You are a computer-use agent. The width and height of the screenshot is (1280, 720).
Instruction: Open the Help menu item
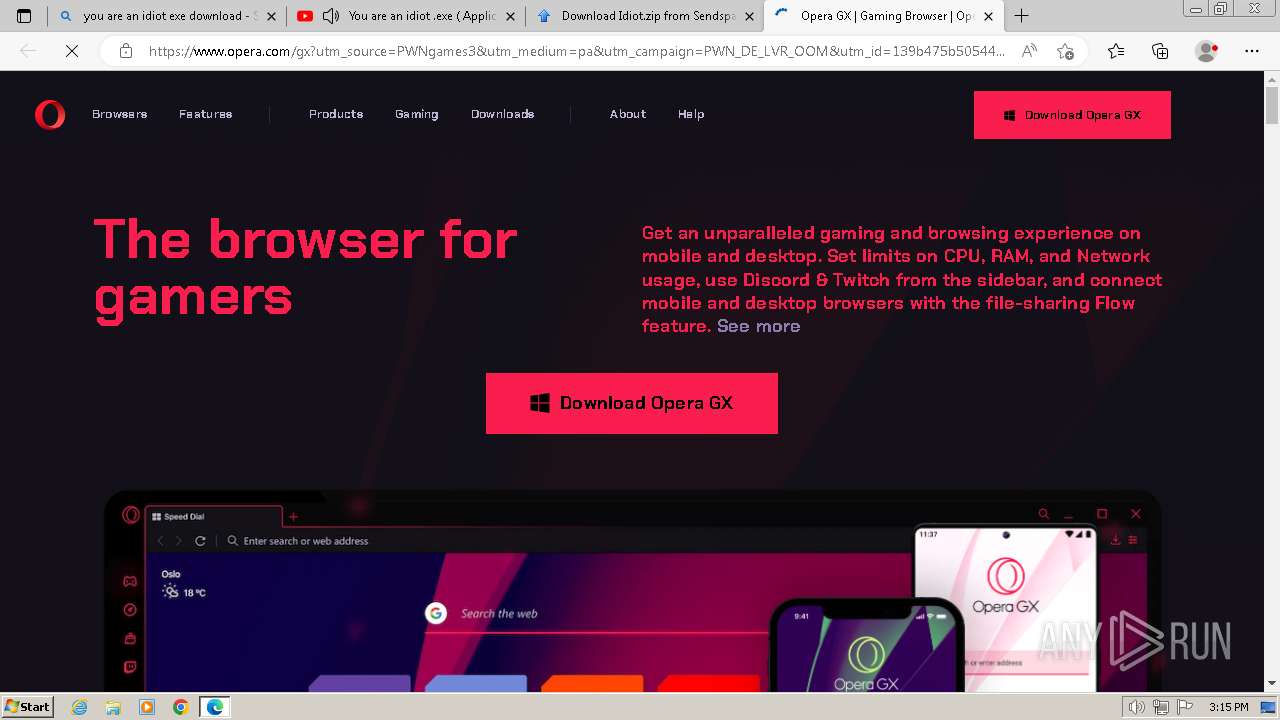pos(691,114)
